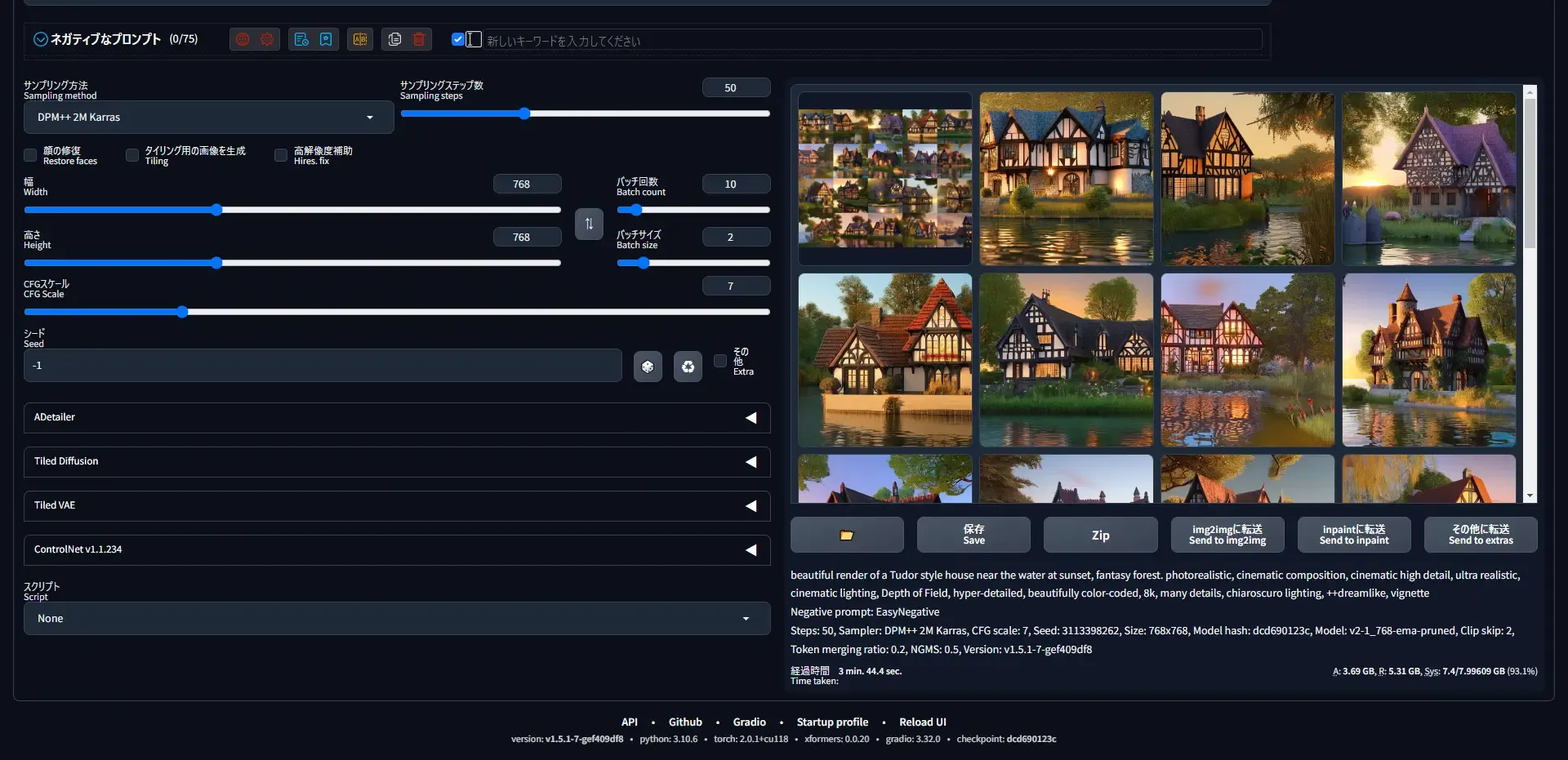Open the output folder with yellow folder icon
1568x760 pixels.
click(x=847, y=536)
